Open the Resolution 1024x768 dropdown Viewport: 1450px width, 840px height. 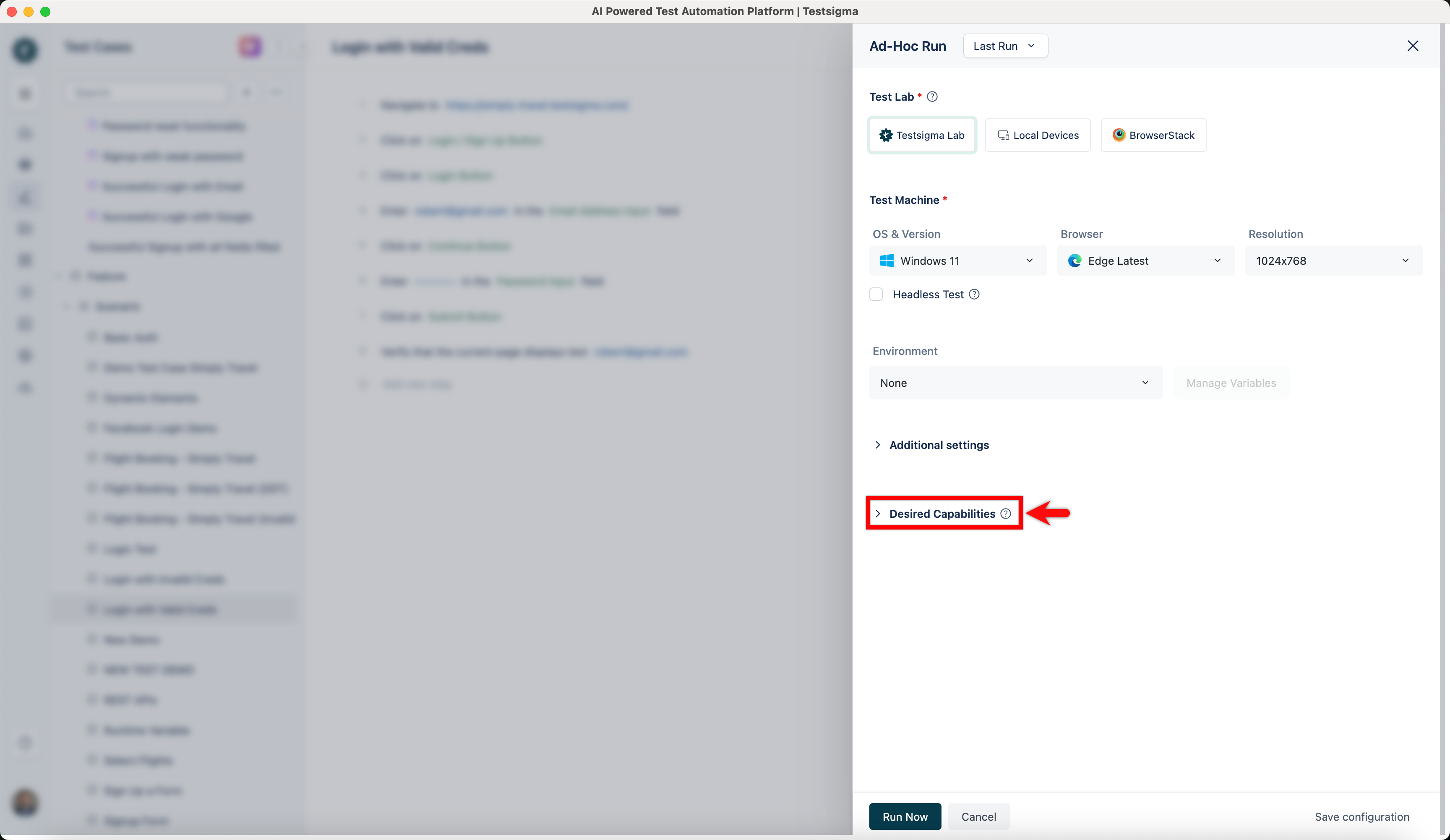click(x=1333, y=261)
